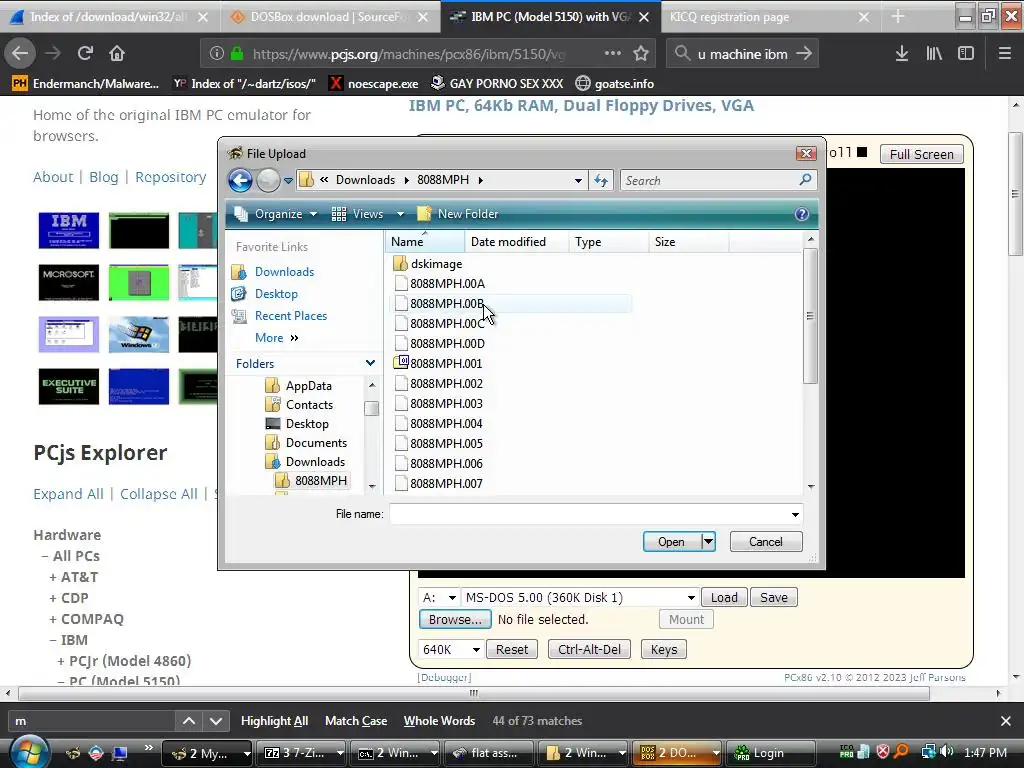Screen dimensions: 1024x768
Task: Open the Windows logo thumbnail
Action: [139, 334]
